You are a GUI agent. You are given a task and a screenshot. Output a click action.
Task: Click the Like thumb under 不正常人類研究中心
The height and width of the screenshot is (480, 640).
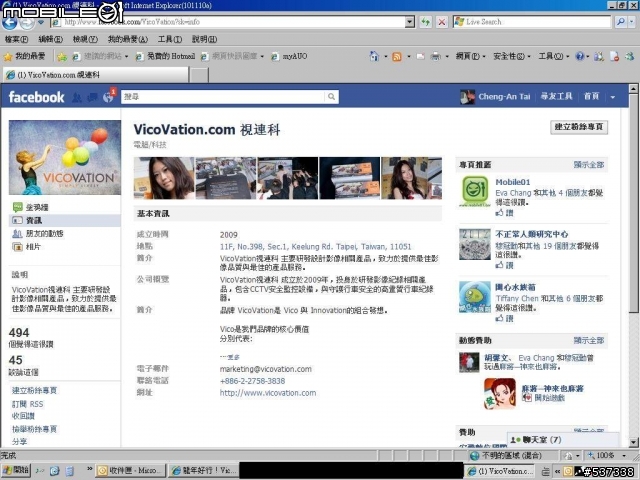click(x=500, y=265)
